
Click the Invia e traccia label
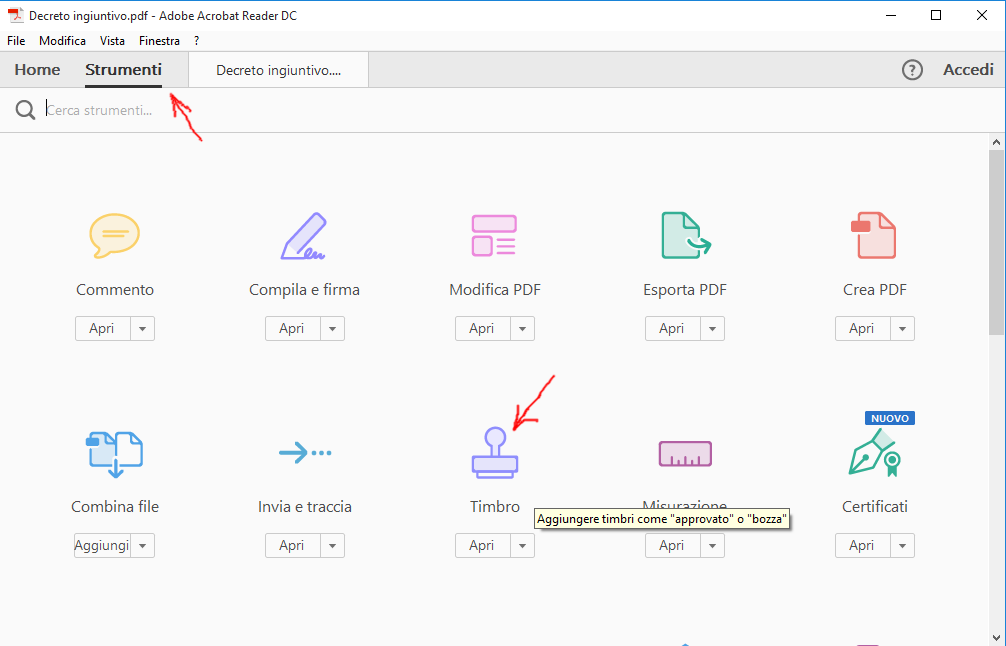(305, 507)
